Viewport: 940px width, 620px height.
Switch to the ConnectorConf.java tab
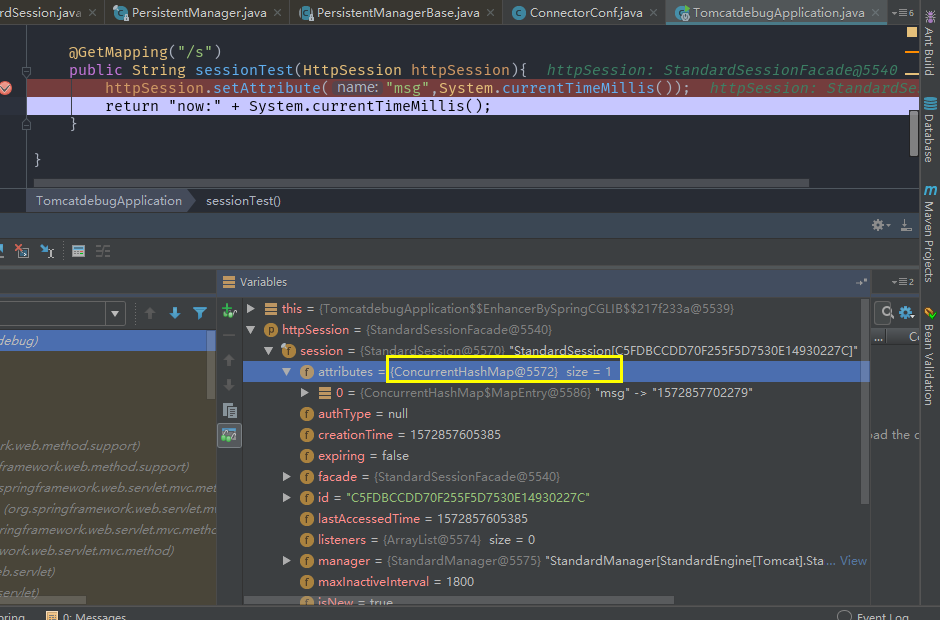[585, 13]
